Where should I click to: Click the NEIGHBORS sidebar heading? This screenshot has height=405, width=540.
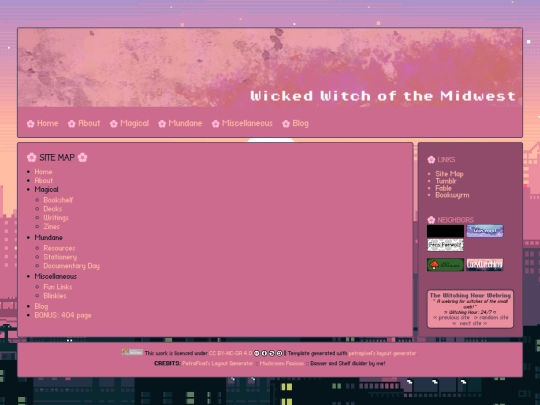tap(456, 220)
